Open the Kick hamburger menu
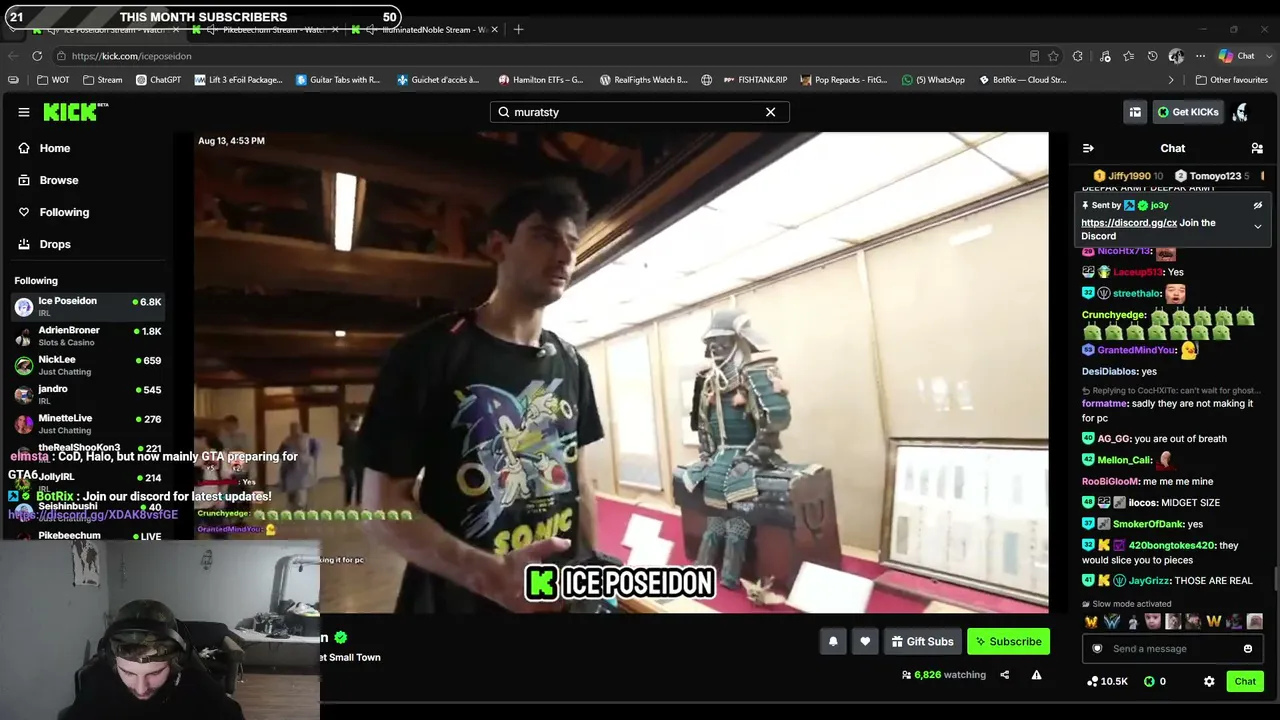This screenshot has width=1280, height=720. click(24, 112)
